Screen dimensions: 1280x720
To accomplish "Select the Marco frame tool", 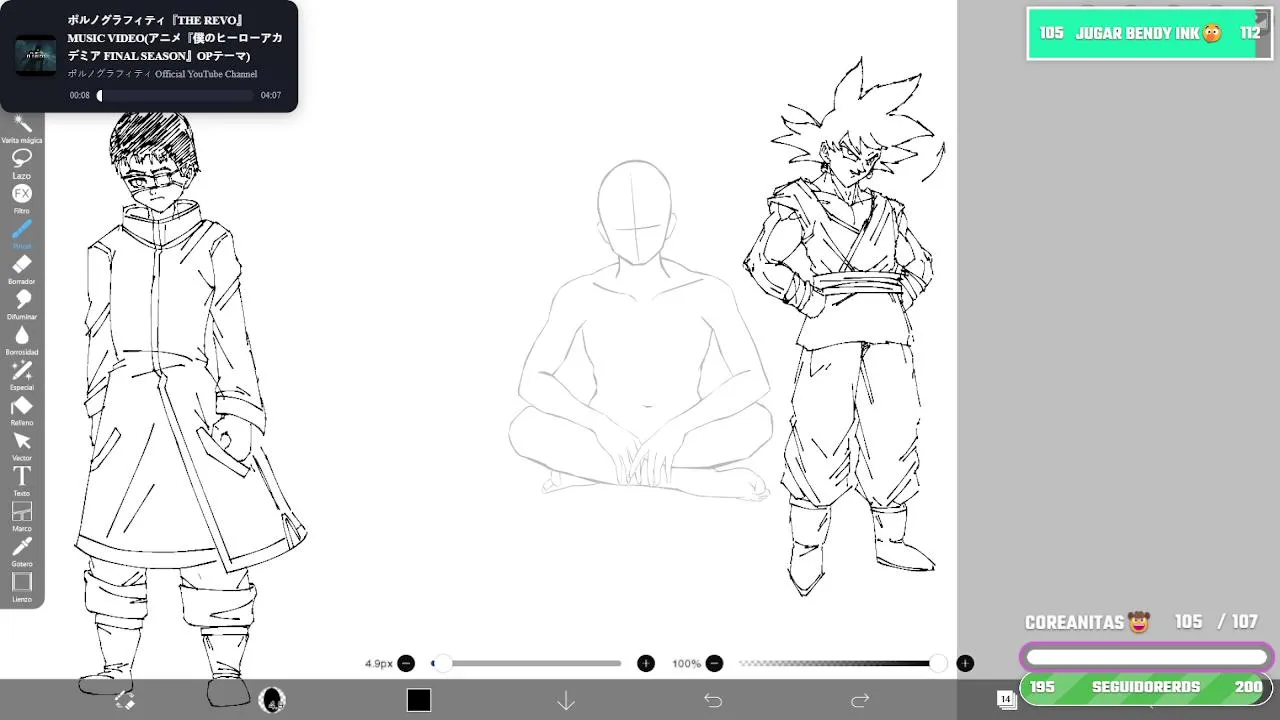I will point(22,516).
